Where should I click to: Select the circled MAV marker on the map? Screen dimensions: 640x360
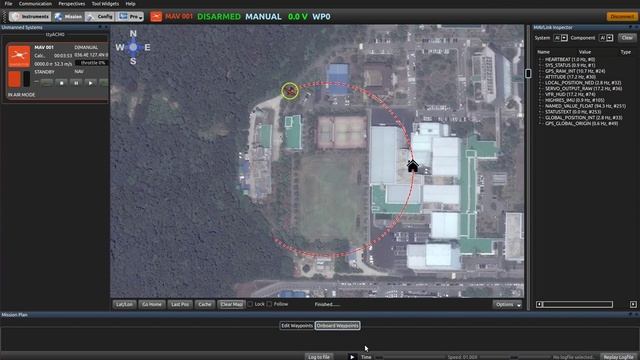pyautogui.click(x=290, y=91)
